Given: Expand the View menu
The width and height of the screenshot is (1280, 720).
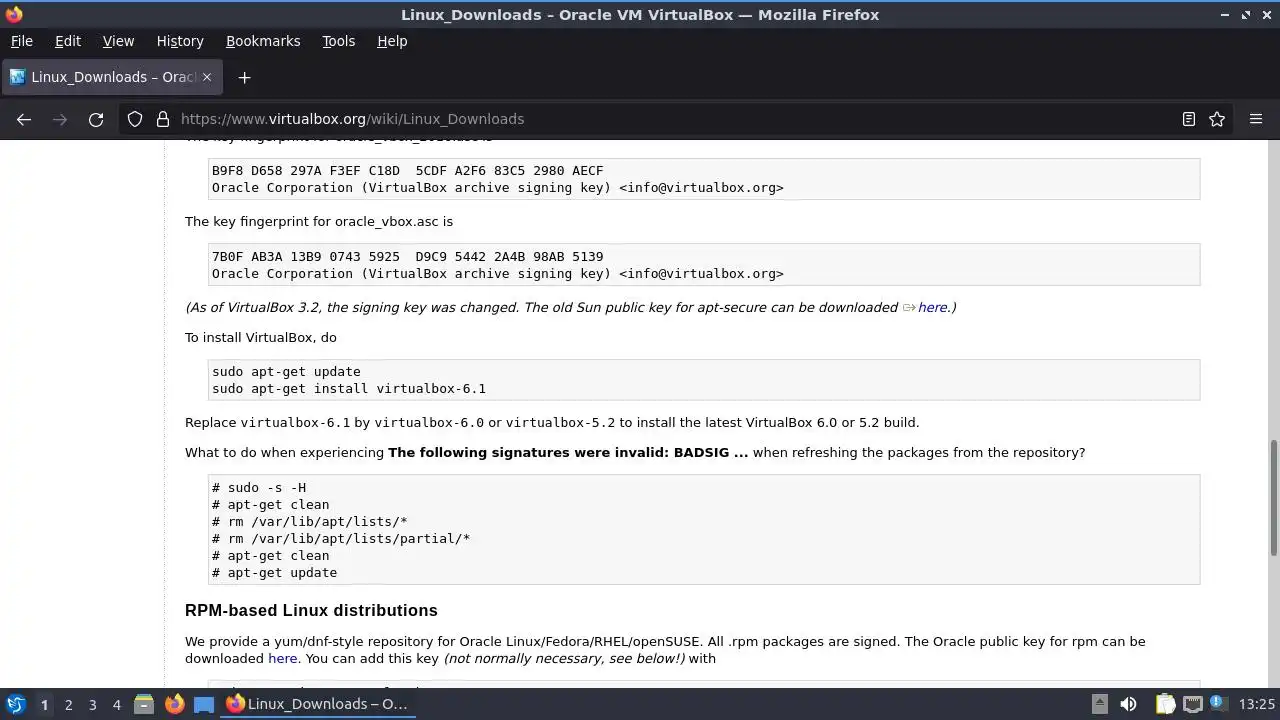Looking at the screenshot, I should click(118, 41).
